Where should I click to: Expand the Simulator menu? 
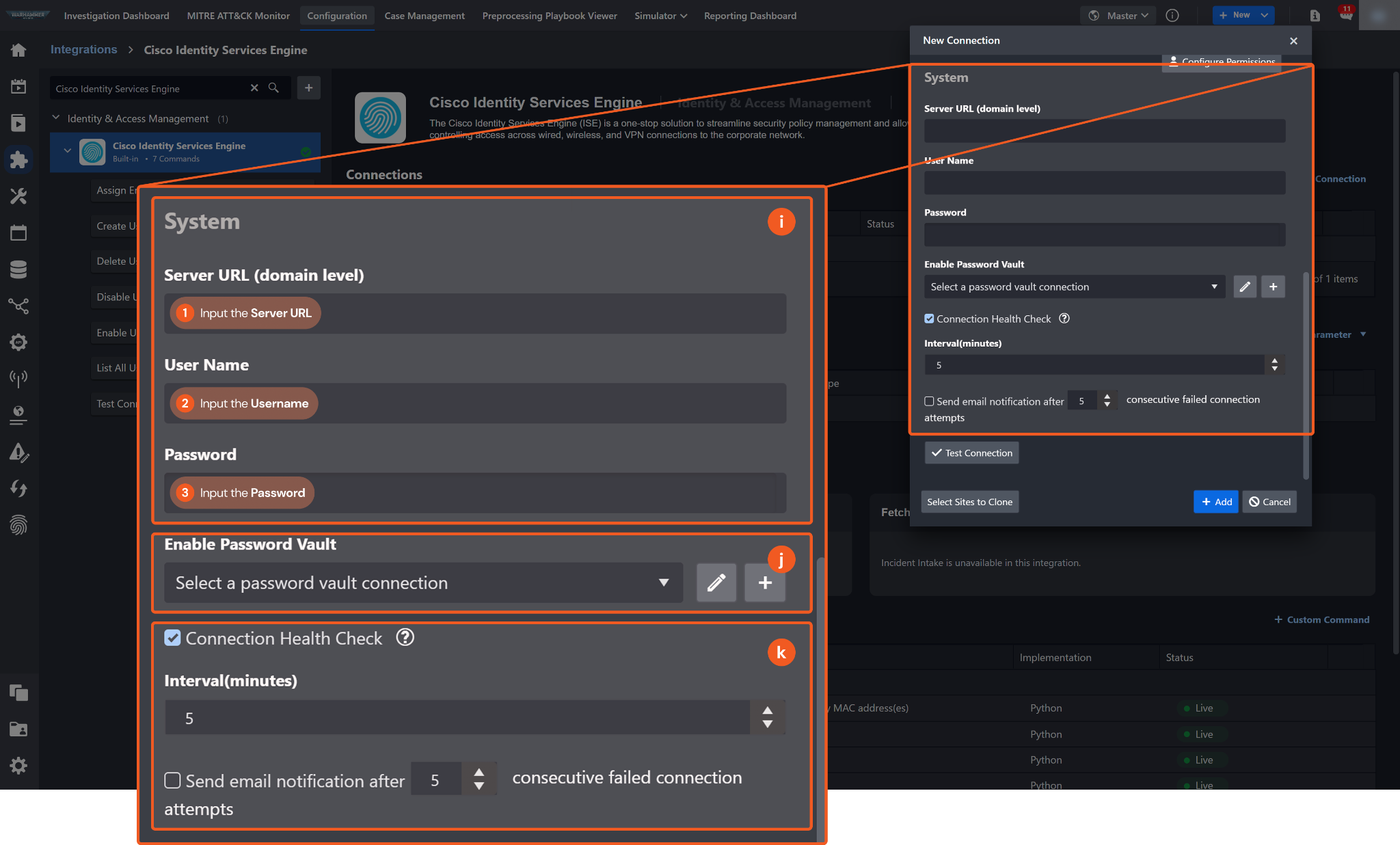(660, 16)
